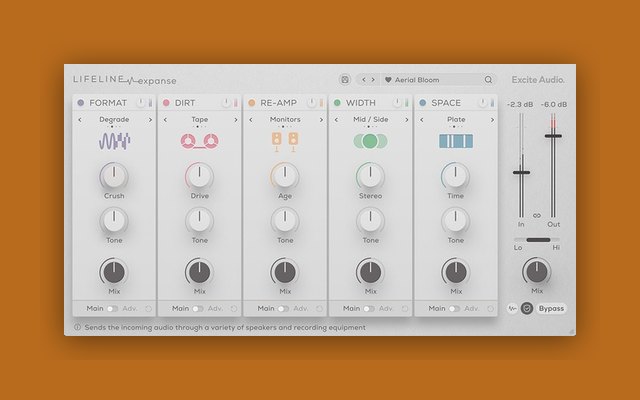Click the small gain knob in SPACE header

point(483,103)
